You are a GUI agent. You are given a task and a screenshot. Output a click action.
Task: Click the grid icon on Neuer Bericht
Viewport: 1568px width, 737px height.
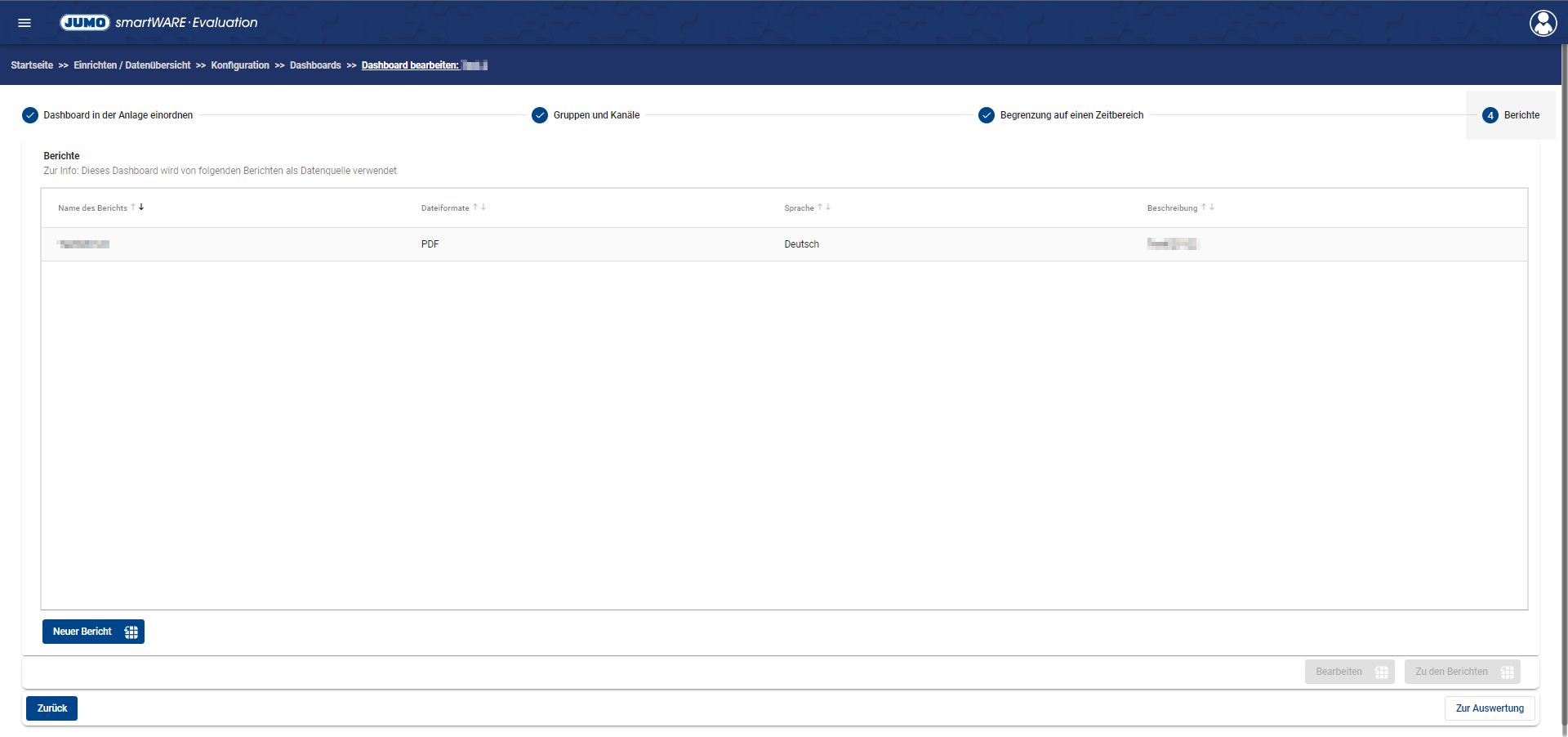tap(131, 632)
